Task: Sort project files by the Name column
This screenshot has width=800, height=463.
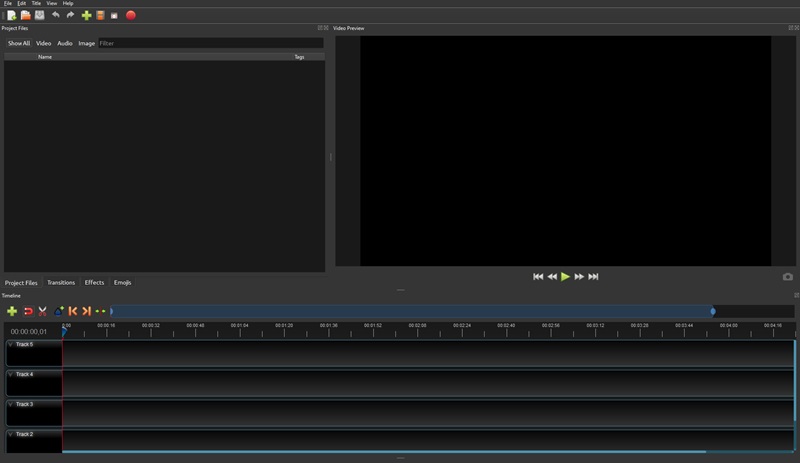Action: pyautogui.click(x=45, y=57)
